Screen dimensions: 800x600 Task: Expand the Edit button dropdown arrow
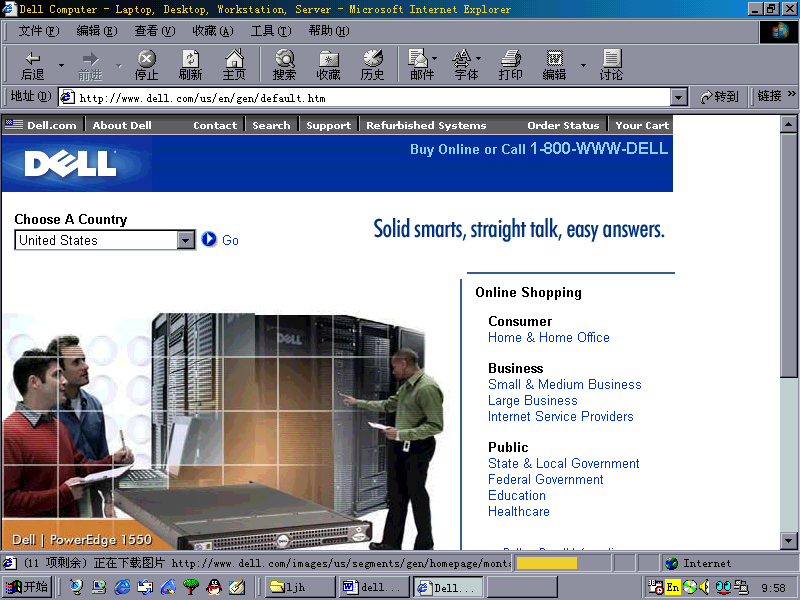click(x=583, y=65)
